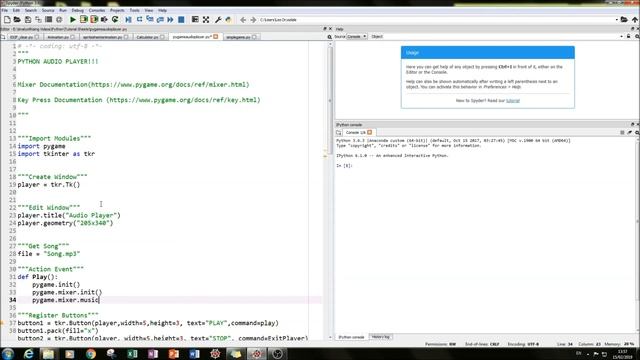Open the IPython console options icon
The height and width of the screenshot is (360, 640).
[637, 132]
